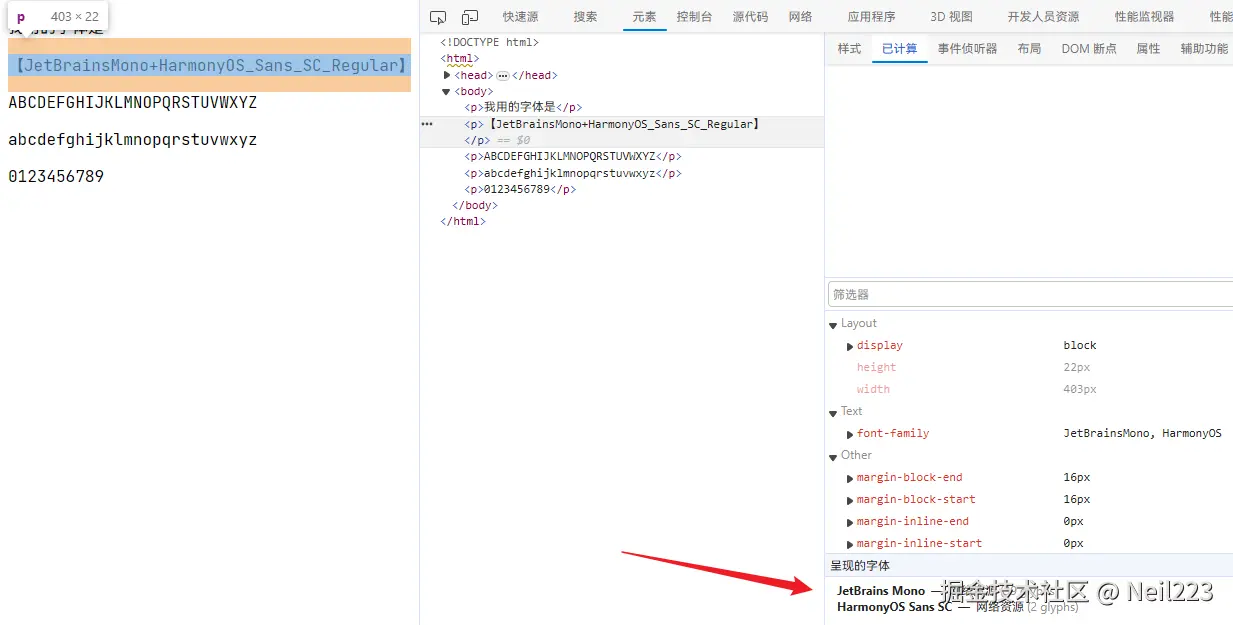
Task: Select the closing body tag
Action: tap(475, 205)
